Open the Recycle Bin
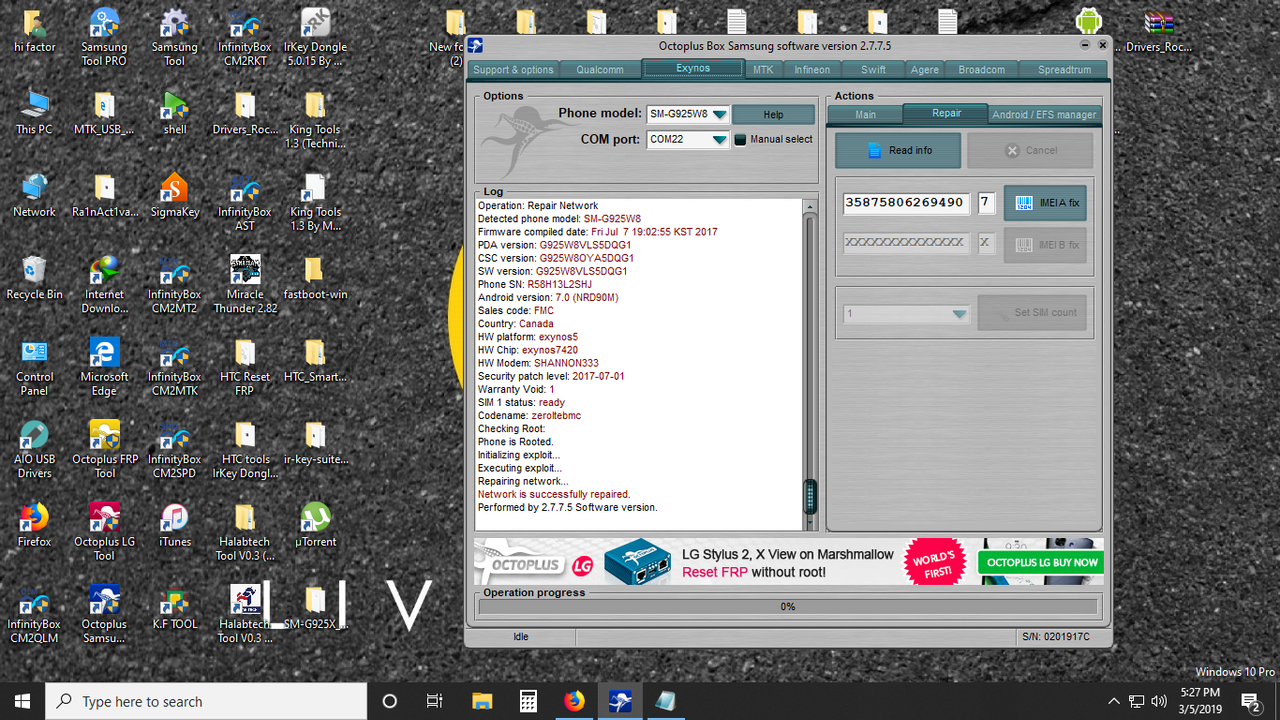Image resolution: width=1280 pixels, height=720 pixels. point(34,278)
